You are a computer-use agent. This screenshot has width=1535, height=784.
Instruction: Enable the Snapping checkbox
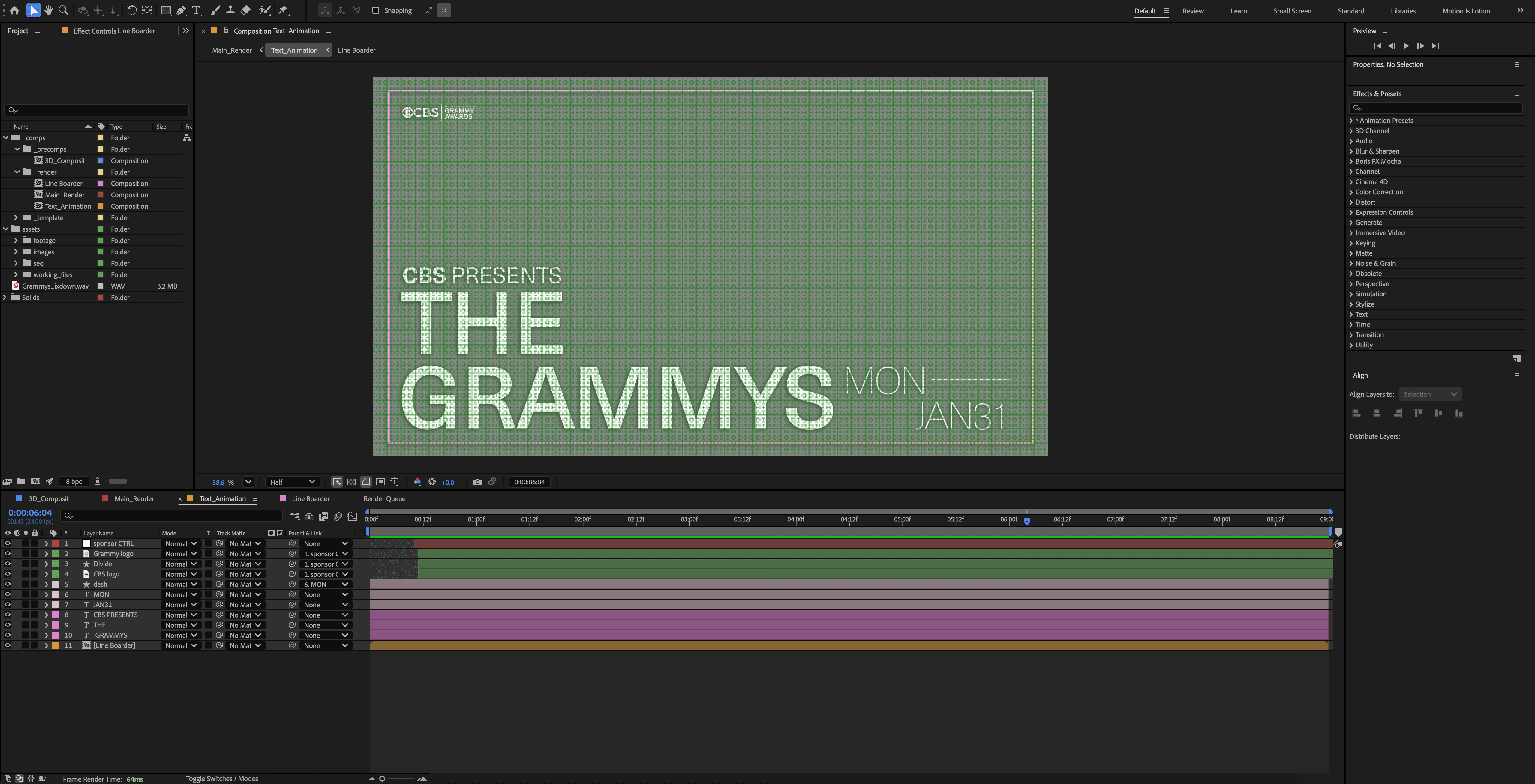375,10
